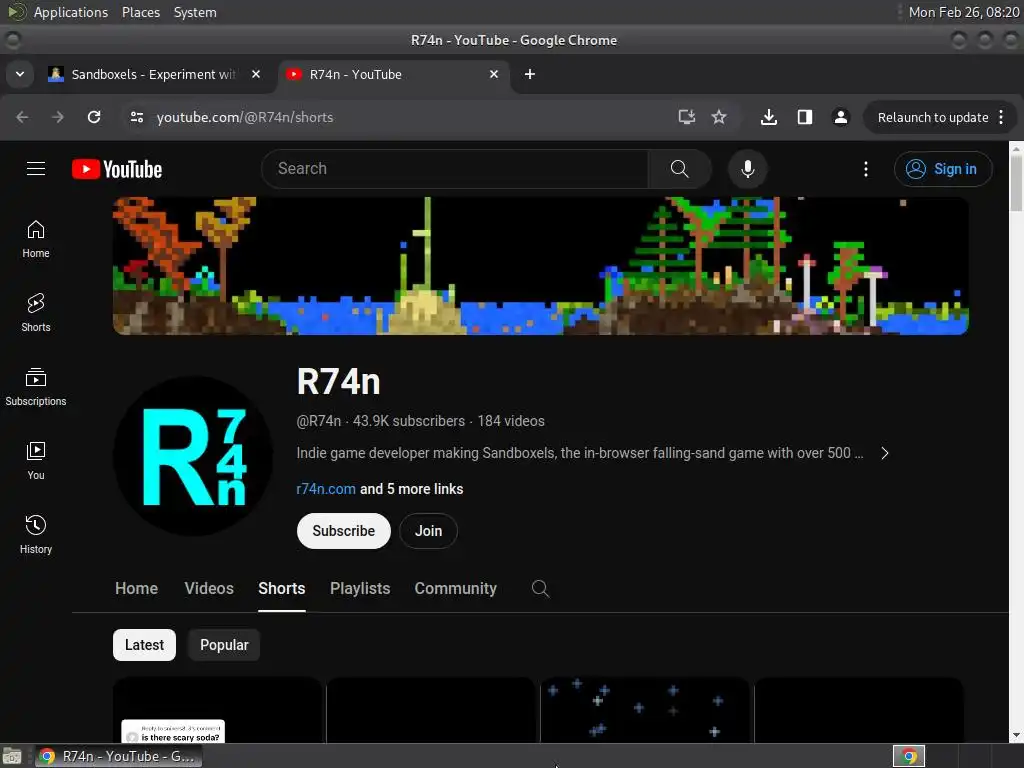
Task: View site information icon in the address bar
Action: point(136,117)
